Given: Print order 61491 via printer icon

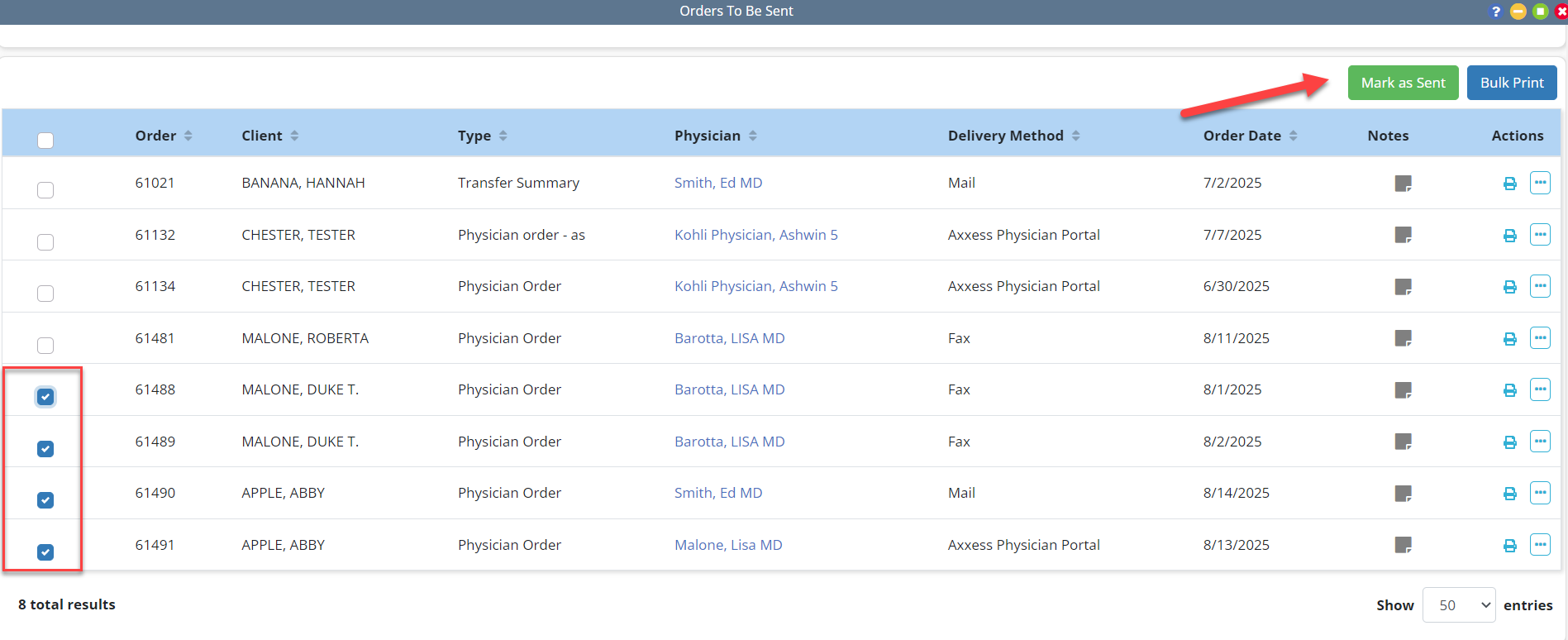Looking at the screenshot, I should tap(1509, 546).
